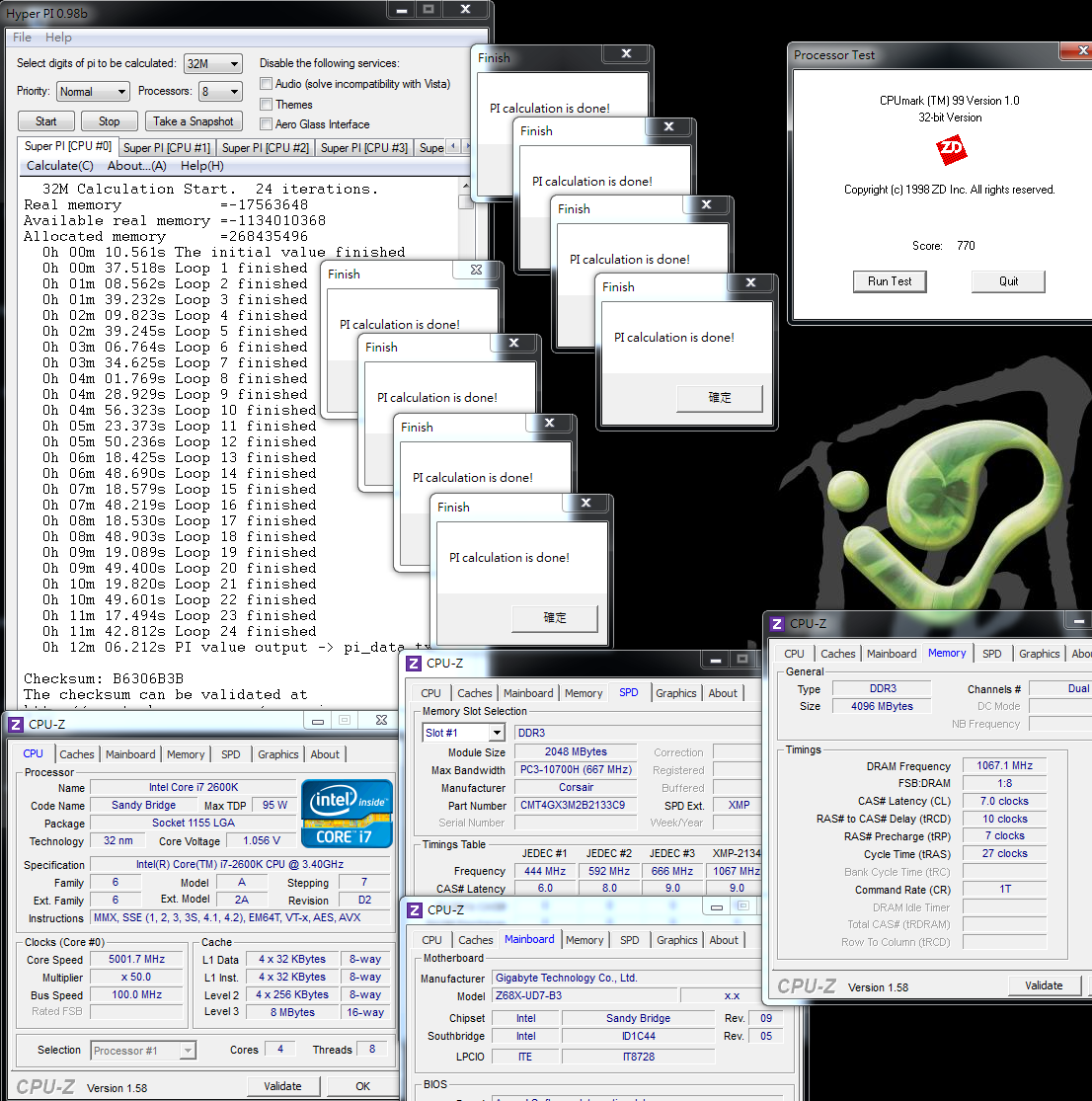The image size is (1092, 1101).
Task: Open Caches tab in CPU-Z CPU window
Action: pos(77,754)
